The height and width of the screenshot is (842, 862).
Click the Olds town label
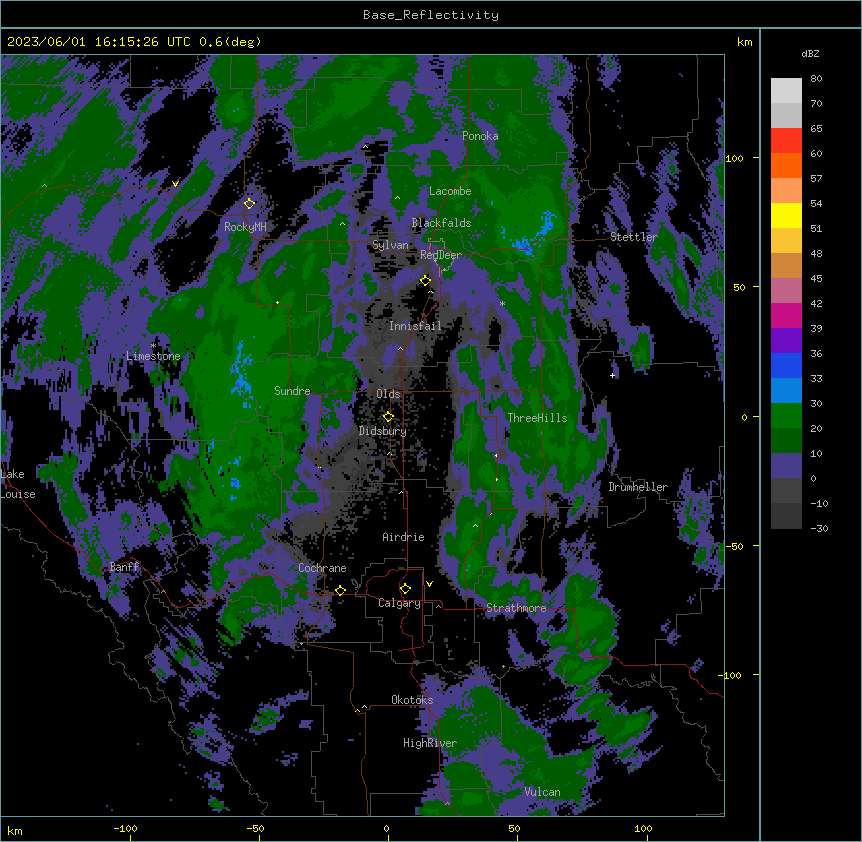coord(388,394)
